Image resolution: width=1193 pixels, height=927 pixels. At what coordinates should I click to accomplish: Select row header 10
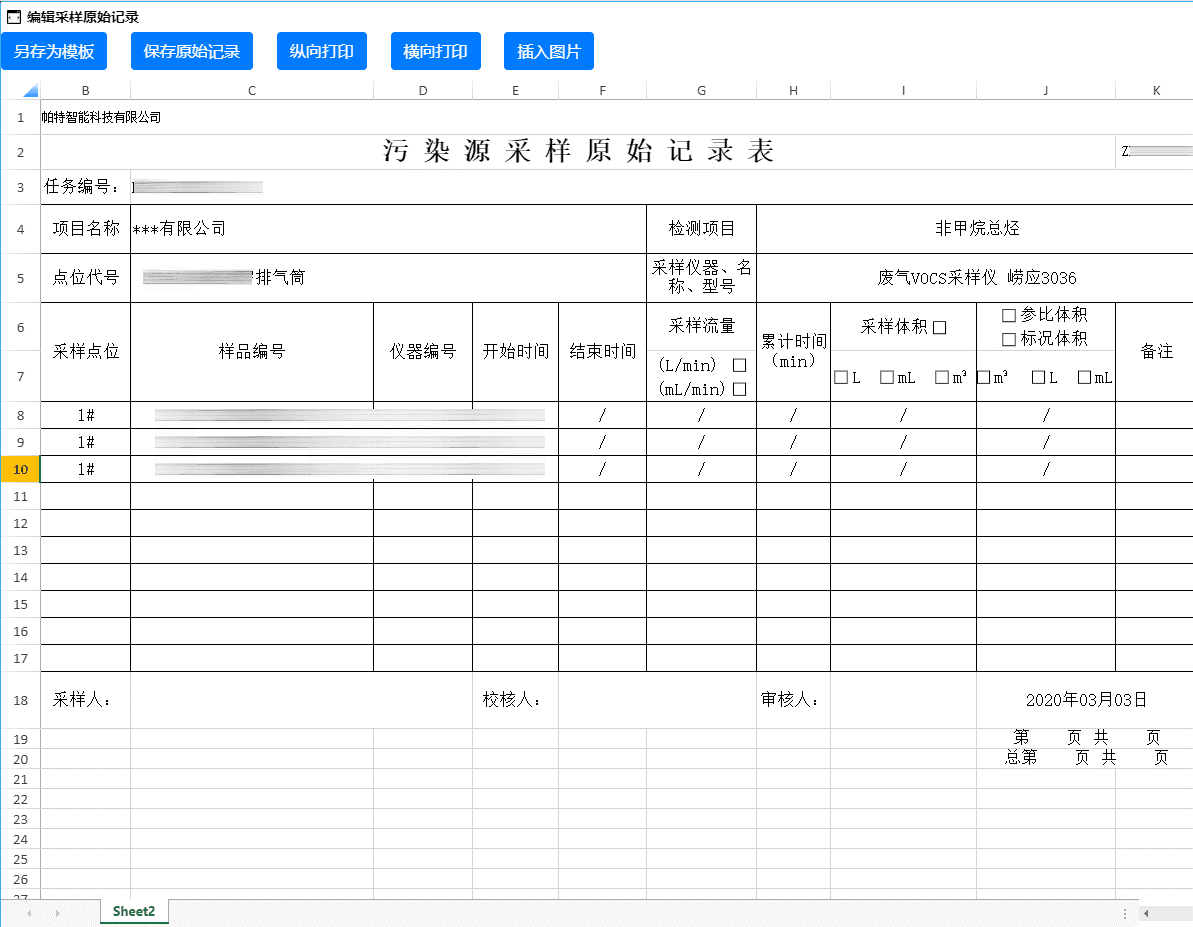(x=21, y=469)
